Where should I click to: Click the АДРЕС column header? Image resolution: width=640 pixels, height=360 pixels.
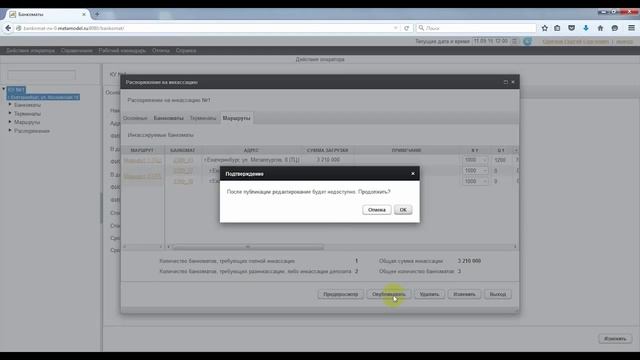[x=251, y=150]
